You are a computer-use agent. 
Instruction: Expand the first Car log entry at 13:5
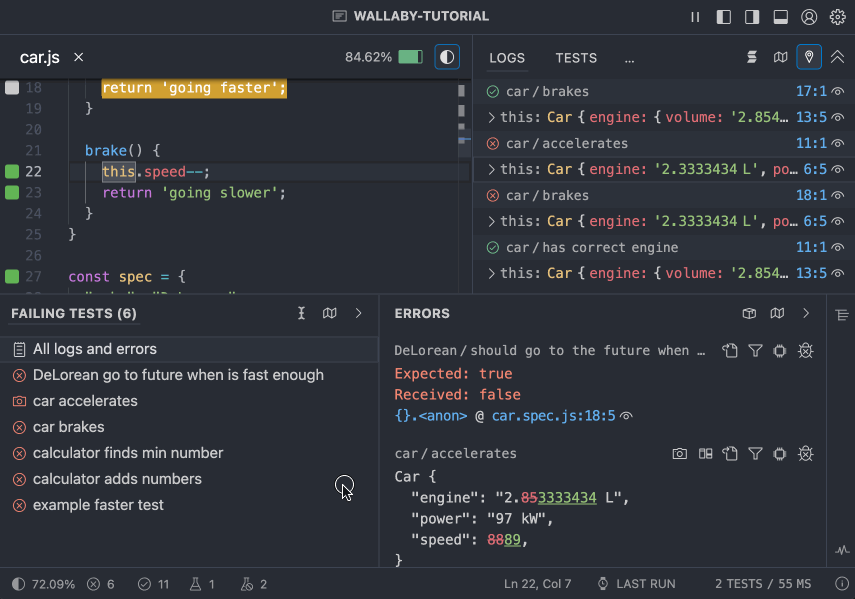[491, 117]
